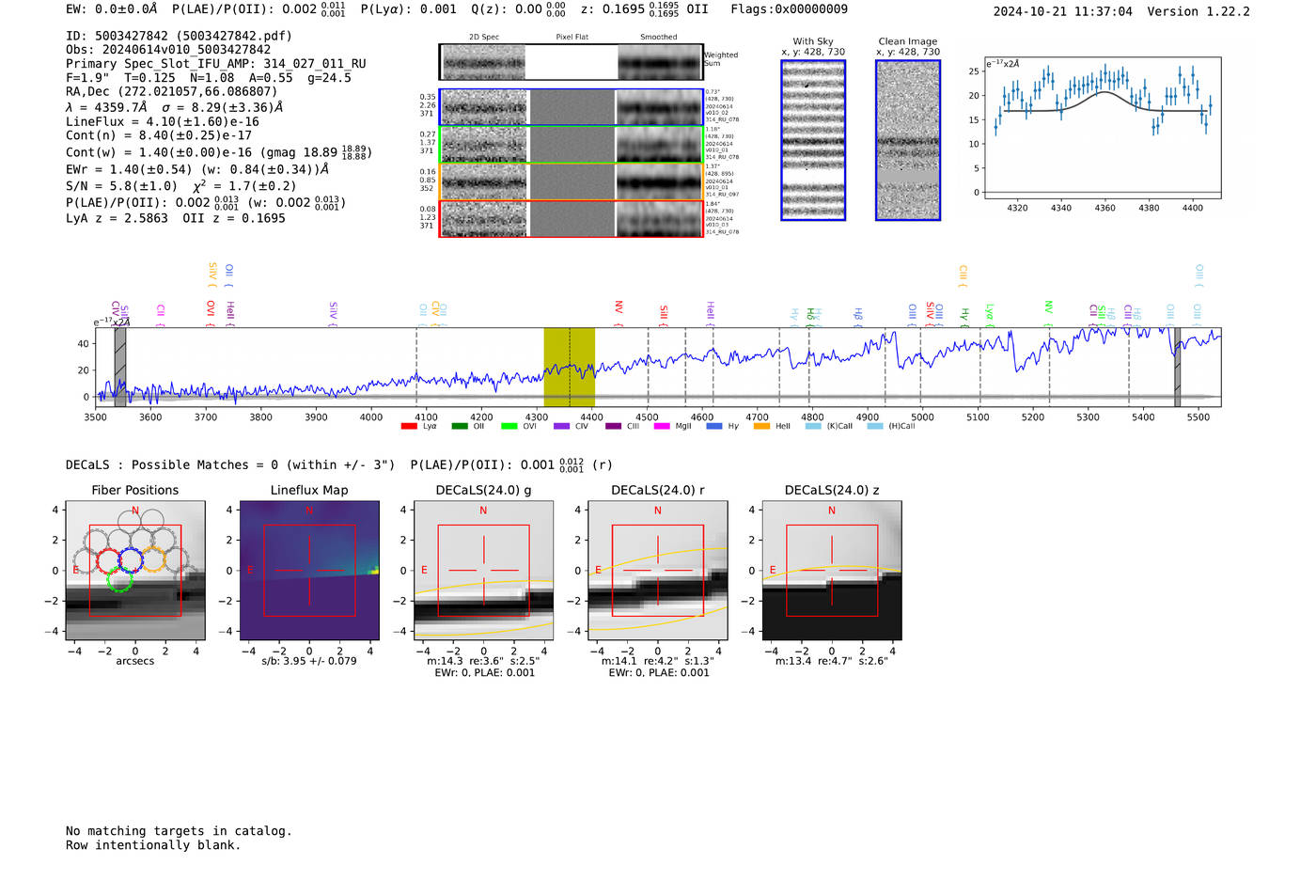The height and width of the screenshot is (896, 1316).
Task: Select the EWr = 1.40(±0.54) line
Action: [197, 169]
